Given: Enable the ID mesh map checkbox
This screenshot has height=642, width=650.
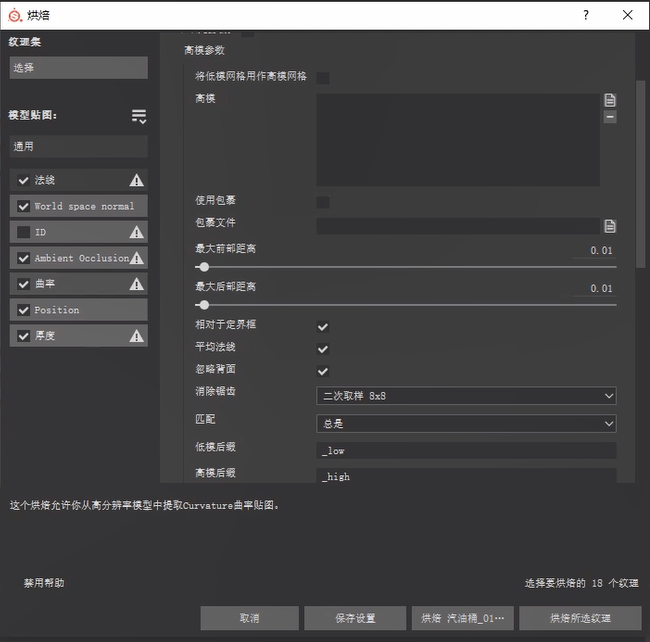Looking at the screenshot, I should (x=23, y=232).
